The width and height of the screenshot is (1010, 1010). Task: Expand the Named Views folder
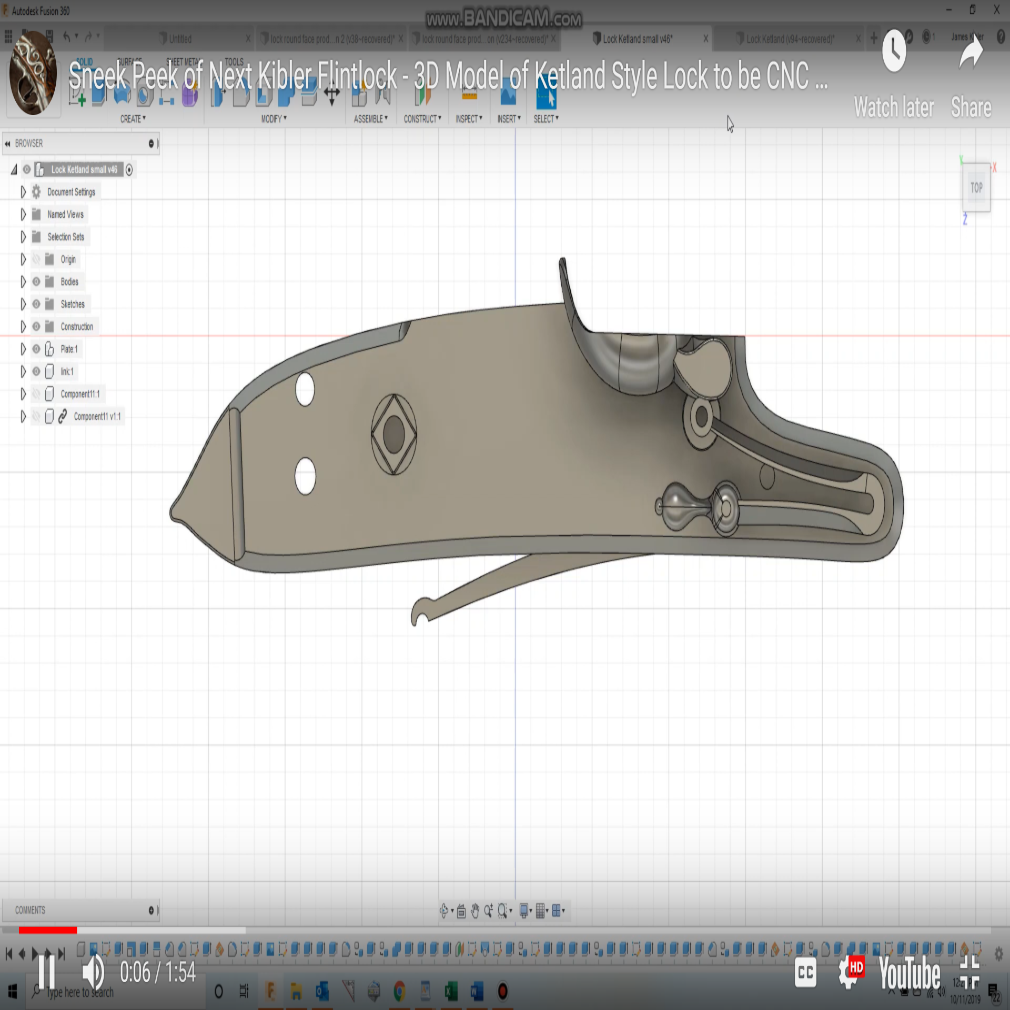pos(23,214)
